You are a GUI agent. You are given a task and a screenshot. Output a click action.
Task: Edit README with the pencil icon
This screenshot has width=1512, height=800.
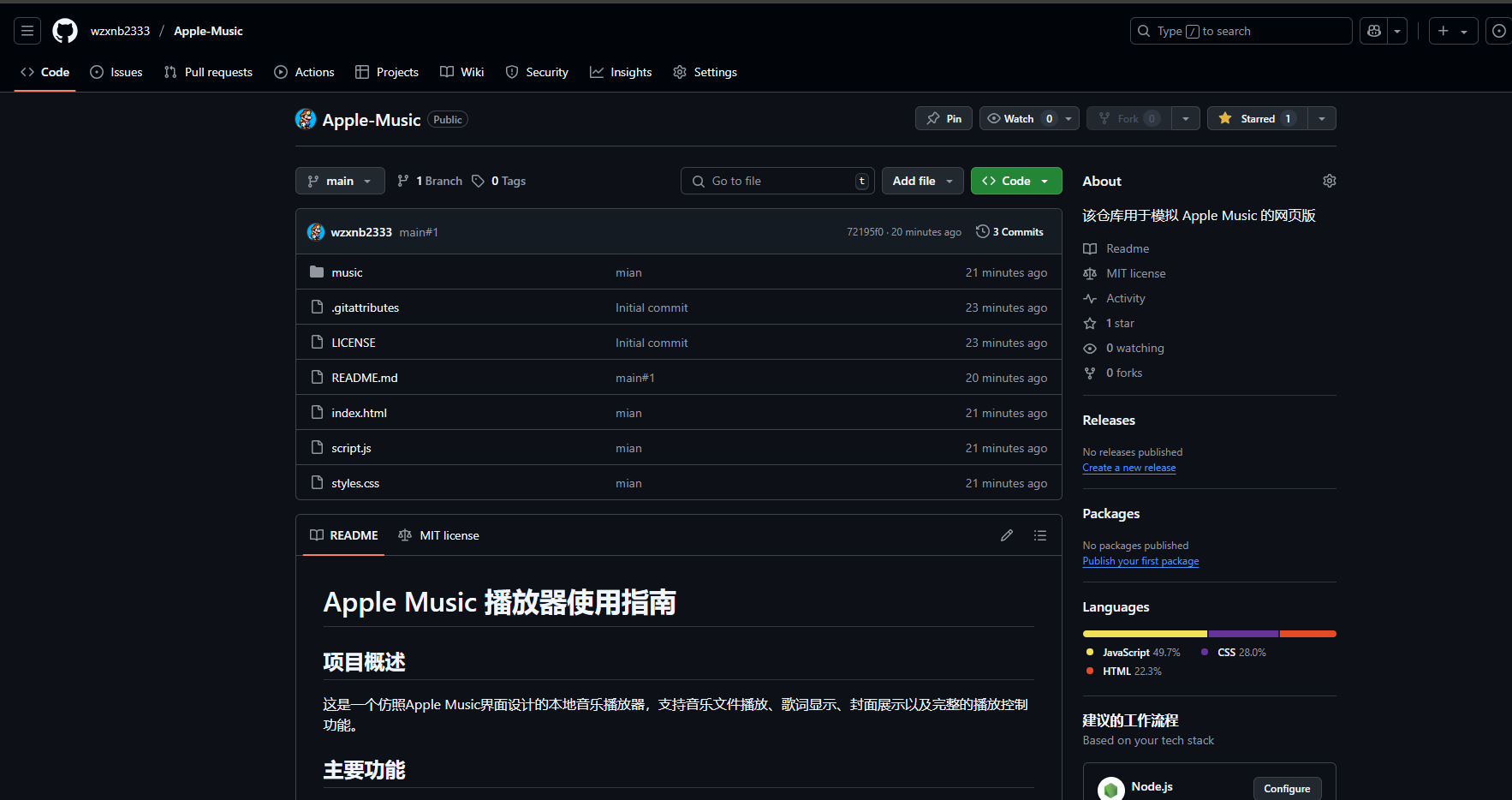[x=1006, y=535]
